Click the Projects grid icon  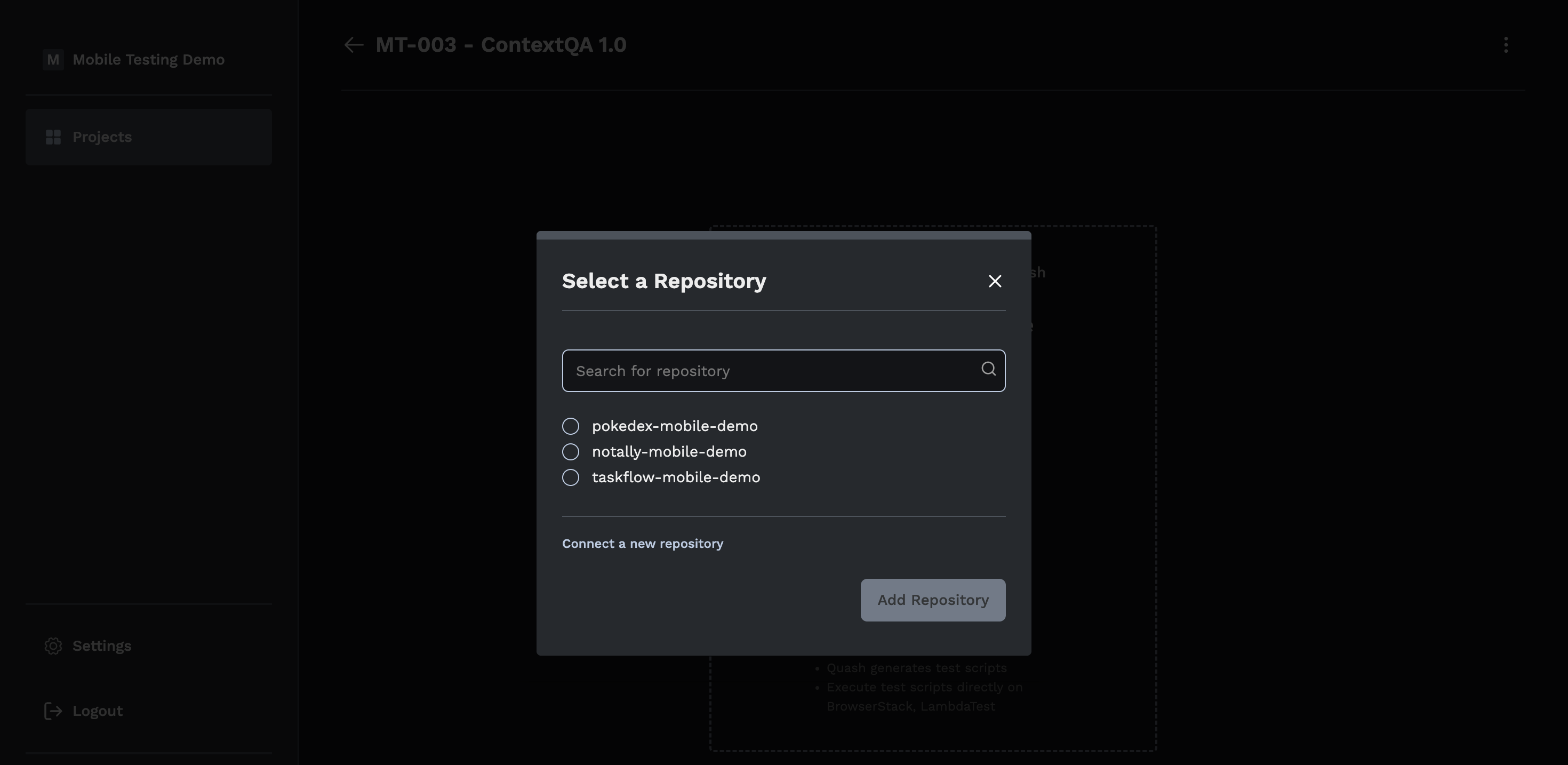tap(53, 137)
